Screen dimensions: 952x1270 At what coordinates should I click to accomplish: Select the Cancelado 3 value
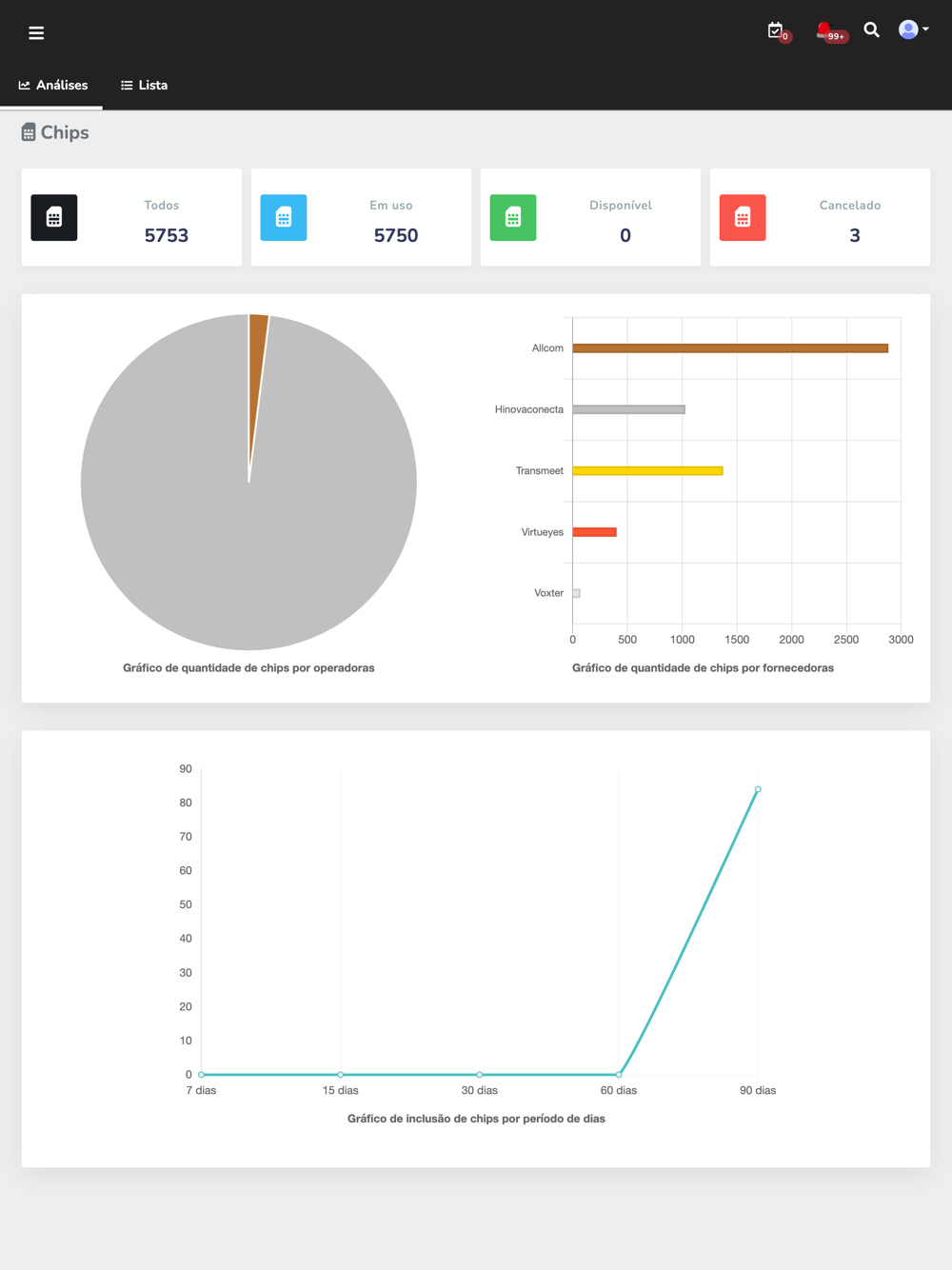click(x=855, y=235)
